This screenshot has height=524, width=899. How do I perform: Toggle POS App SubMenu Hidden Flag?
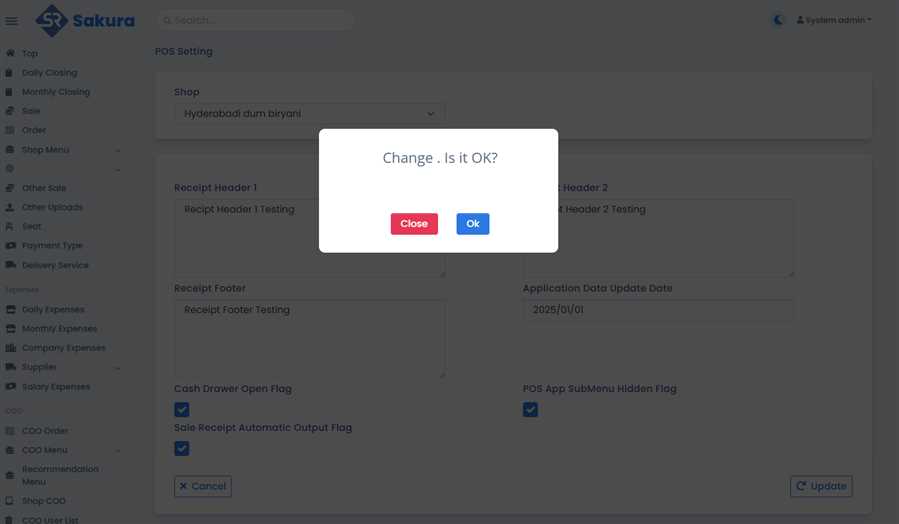click(530, 410)
